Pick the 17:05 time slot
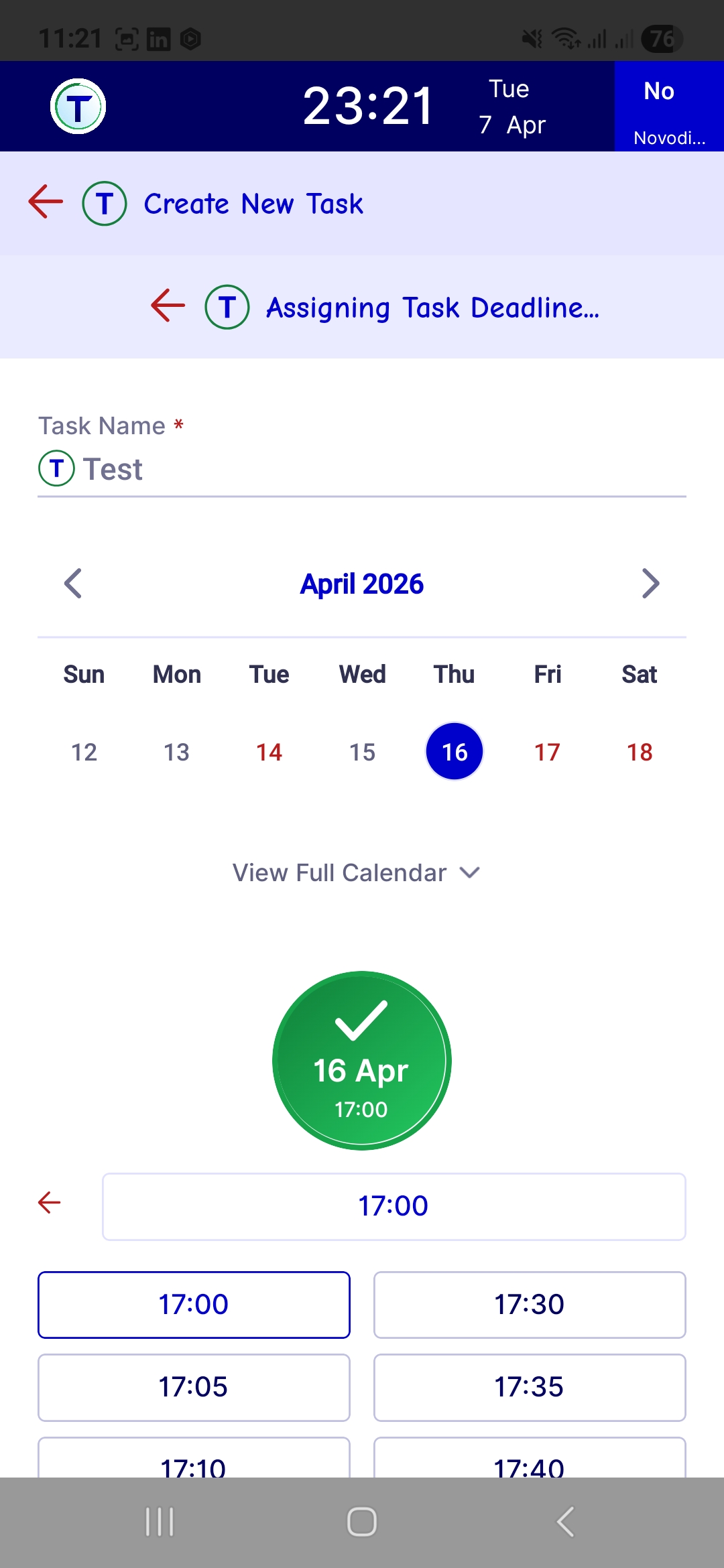 coord(194,1387)
